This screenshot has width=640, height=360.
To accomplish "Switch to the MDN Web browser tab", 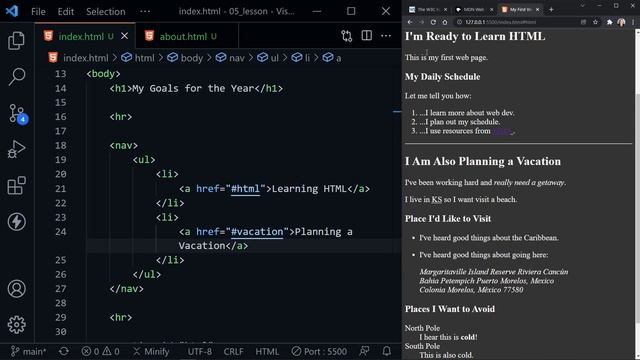I will (473, 9).
